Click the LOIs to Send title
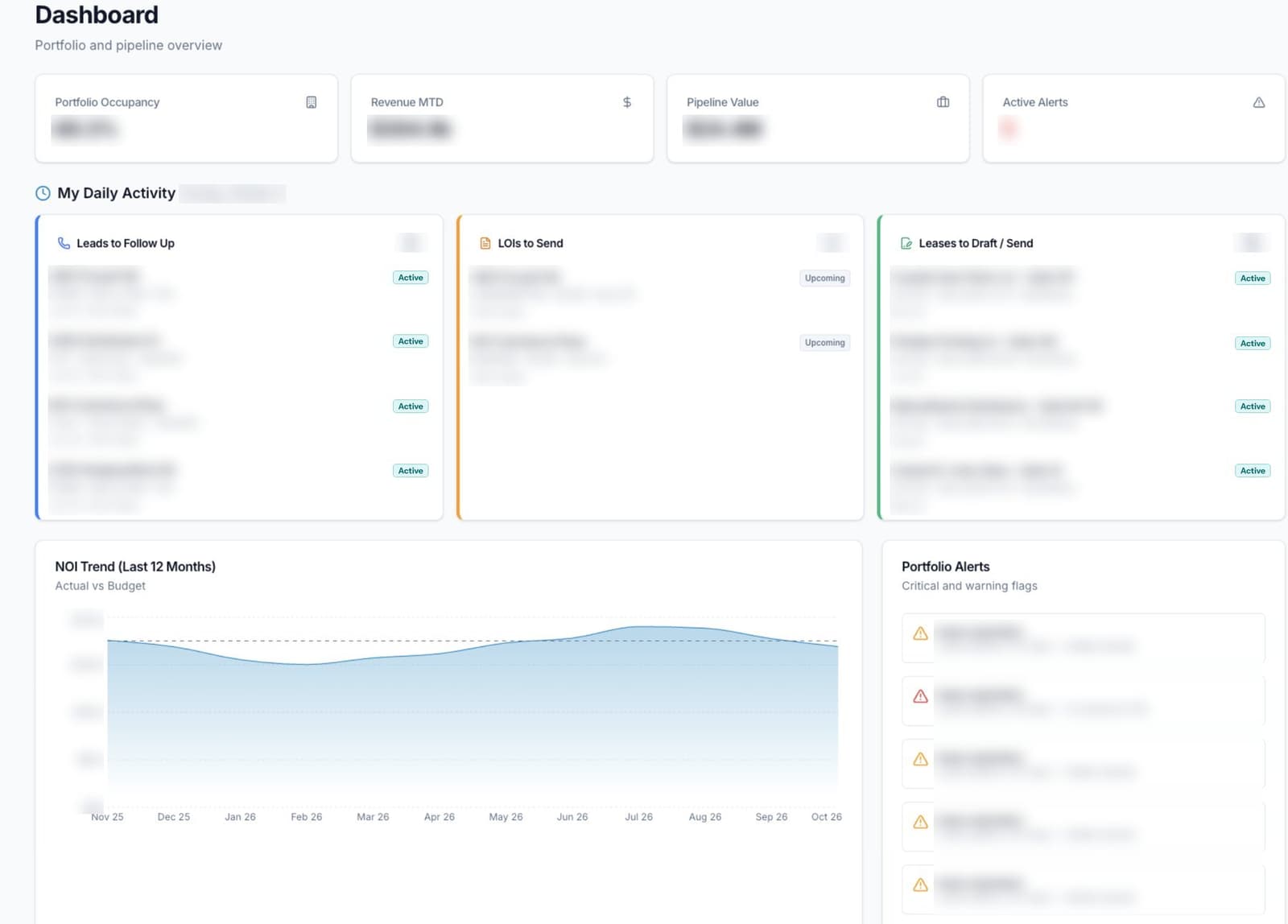The height and width of the screenshot is (924, 1288). (530, 243)
